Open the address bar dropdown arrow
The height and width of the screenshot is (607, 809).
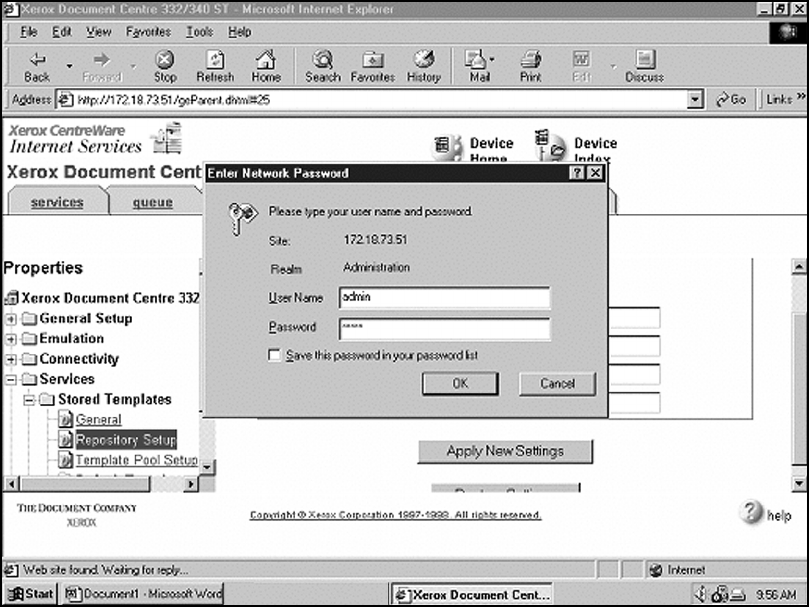click(695, 100)
